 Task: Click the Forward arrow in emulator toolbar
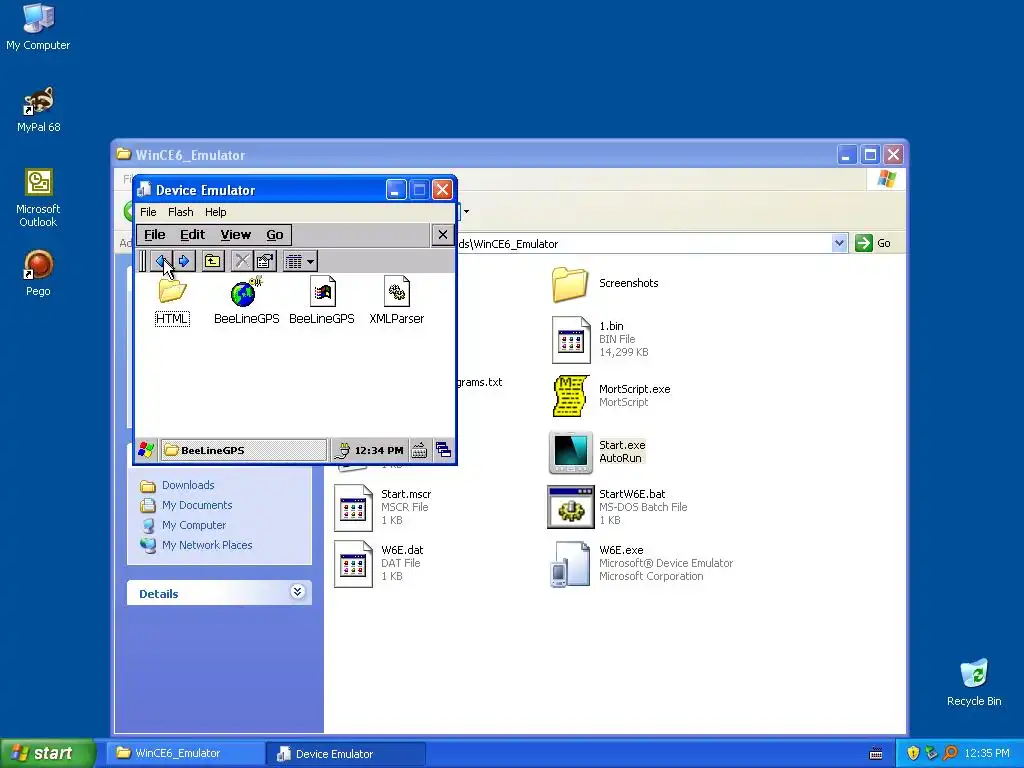point(184,261)
